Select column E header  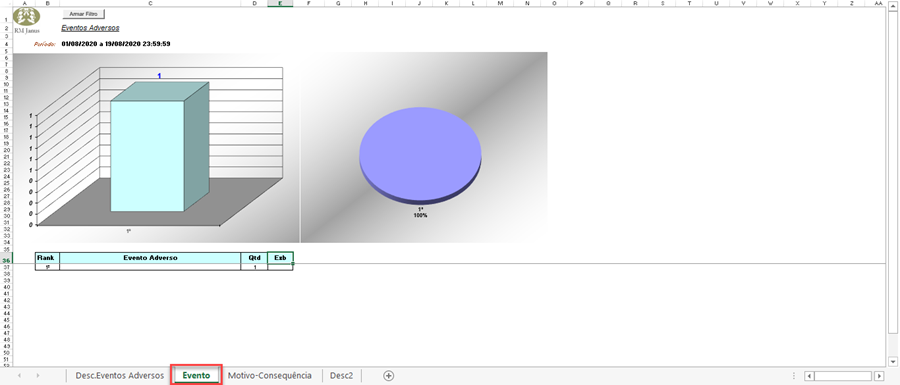click(x=280, y=3)
